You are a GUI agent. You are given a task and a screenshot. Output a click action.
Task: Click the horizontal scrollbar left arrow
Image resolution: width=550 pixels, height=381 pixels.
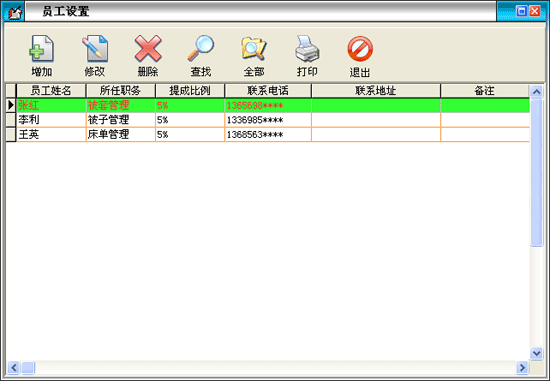[14, 368]
